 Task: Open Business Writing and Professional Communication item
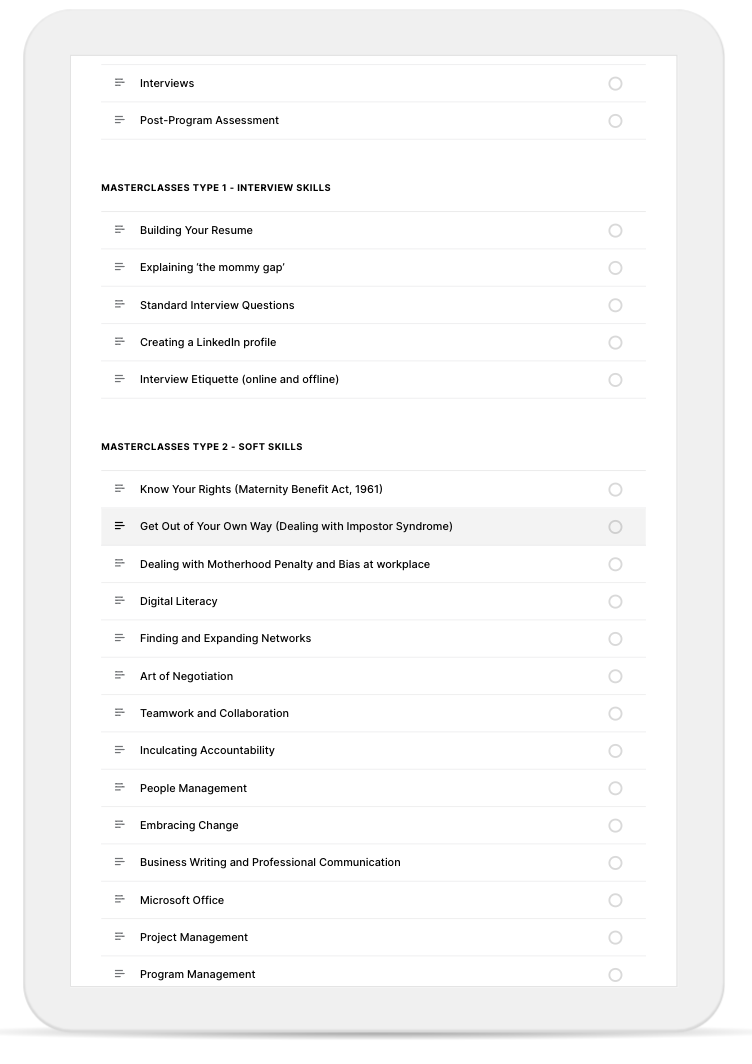pos(270,862)
